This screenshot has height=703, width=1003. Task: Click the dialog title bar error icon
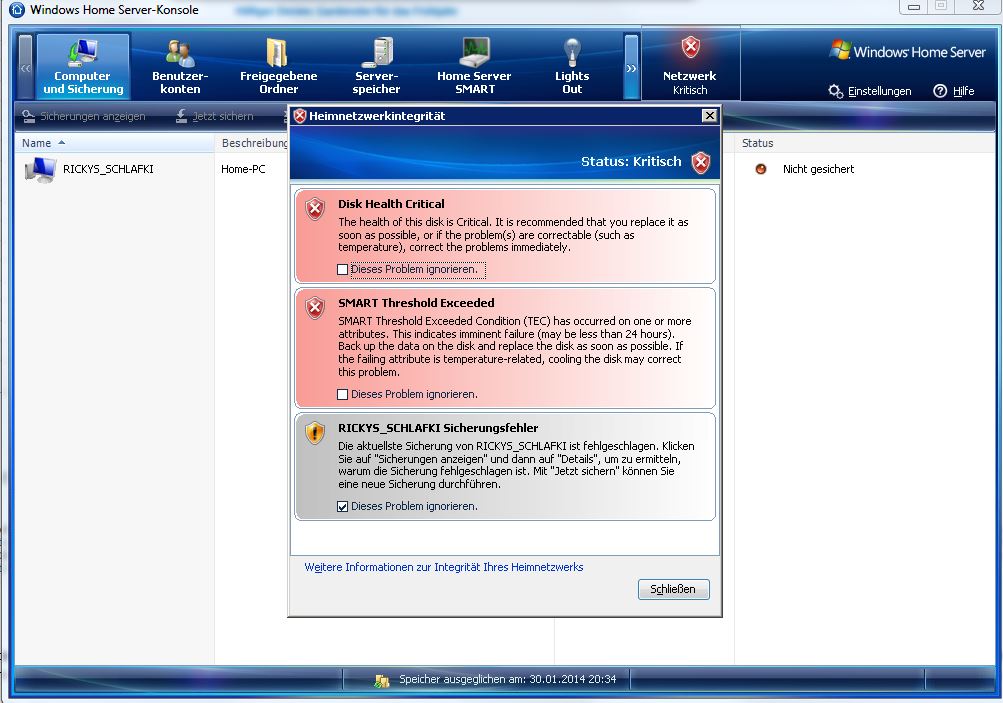(x=300, y=116)
